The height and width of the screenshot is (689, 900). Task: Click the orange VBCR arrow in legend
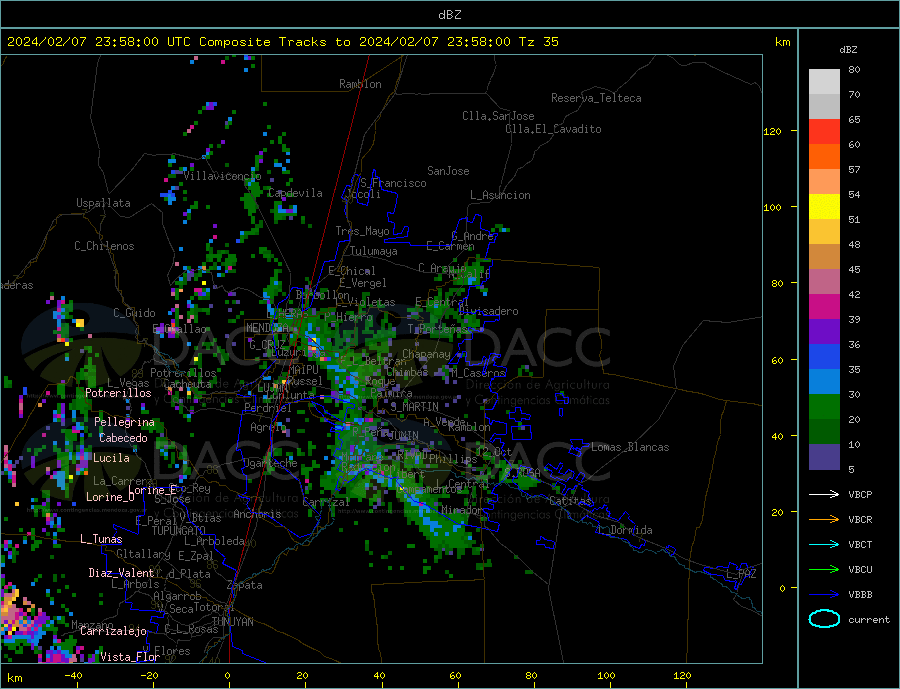coord(824,519)
